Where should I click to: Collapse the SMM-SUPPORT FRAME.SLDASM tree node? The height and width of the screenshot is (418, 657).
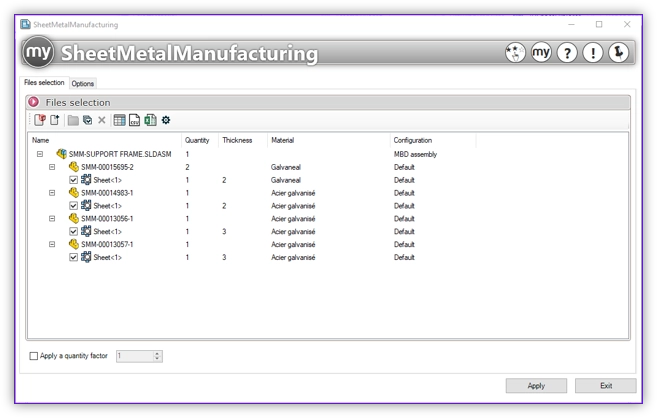[40, 154]
